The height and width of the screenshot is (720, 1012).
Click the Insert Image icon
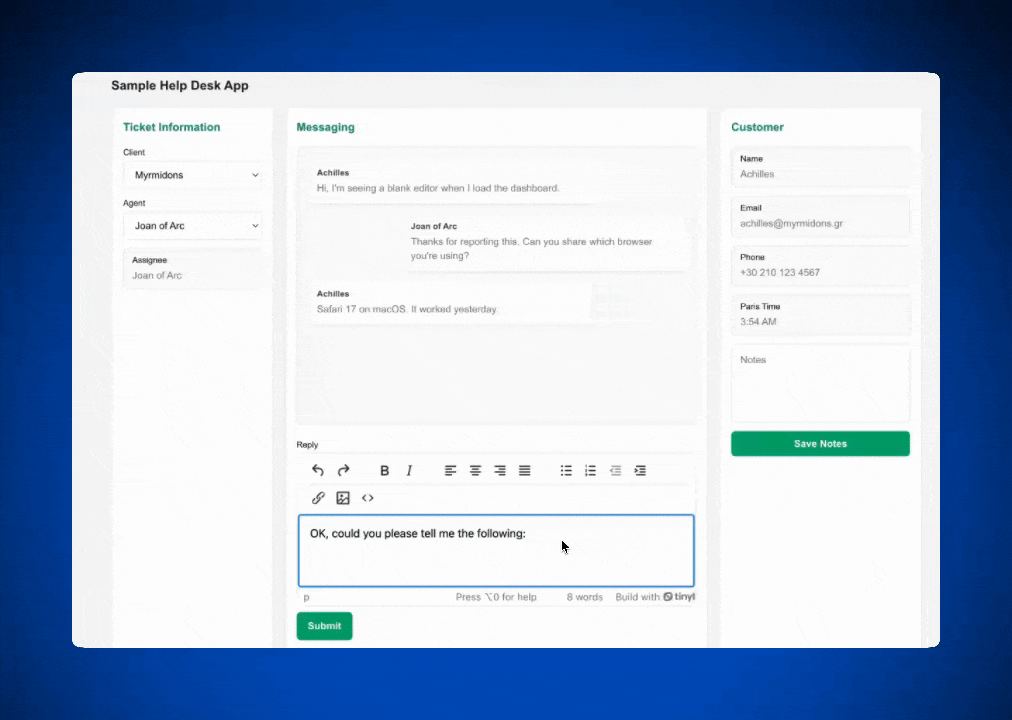tap(343, 497)
